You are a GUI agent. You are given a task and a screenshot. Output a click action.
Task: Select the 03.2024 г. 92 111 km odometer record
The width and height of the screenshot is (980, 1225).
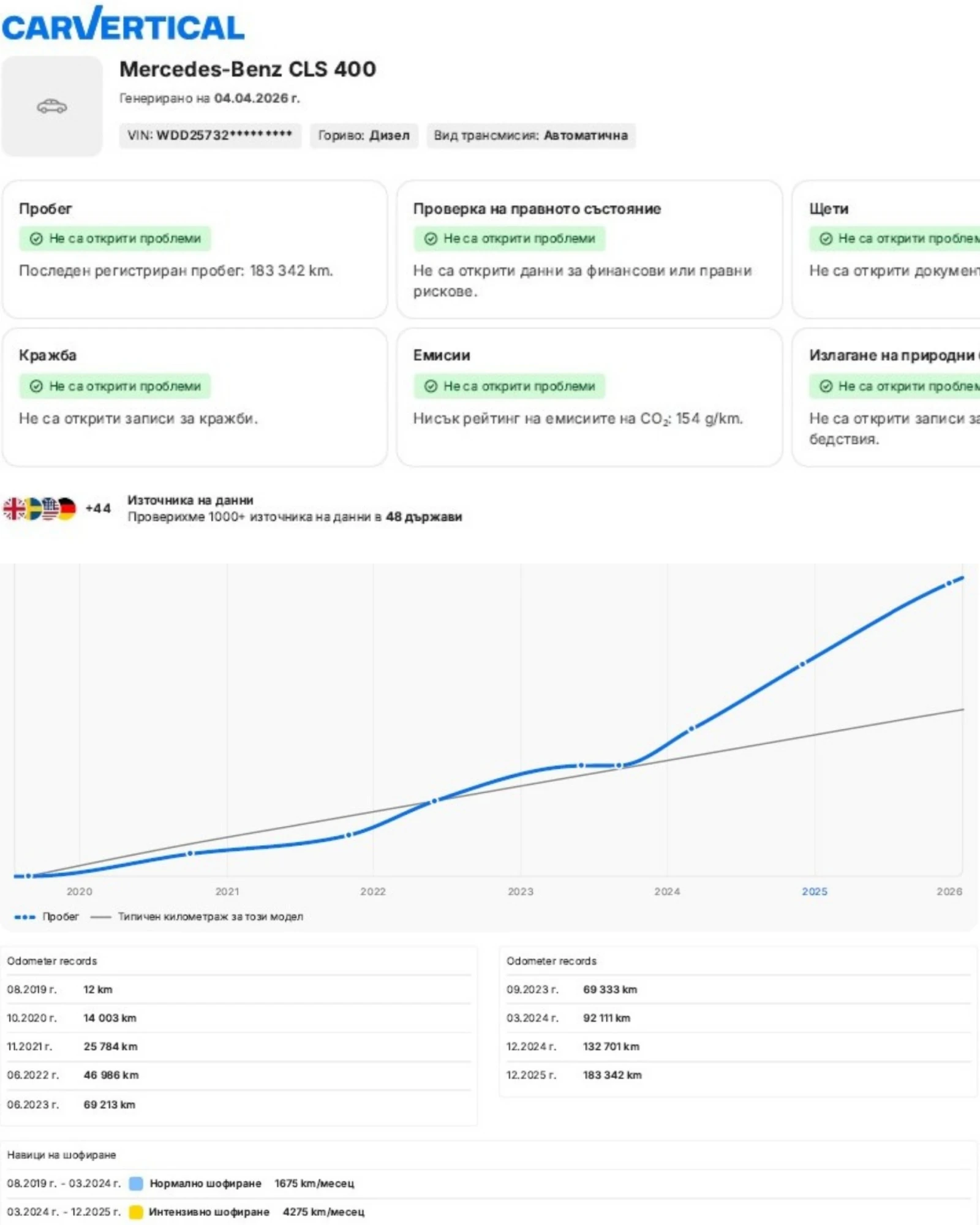point(738,1018)
